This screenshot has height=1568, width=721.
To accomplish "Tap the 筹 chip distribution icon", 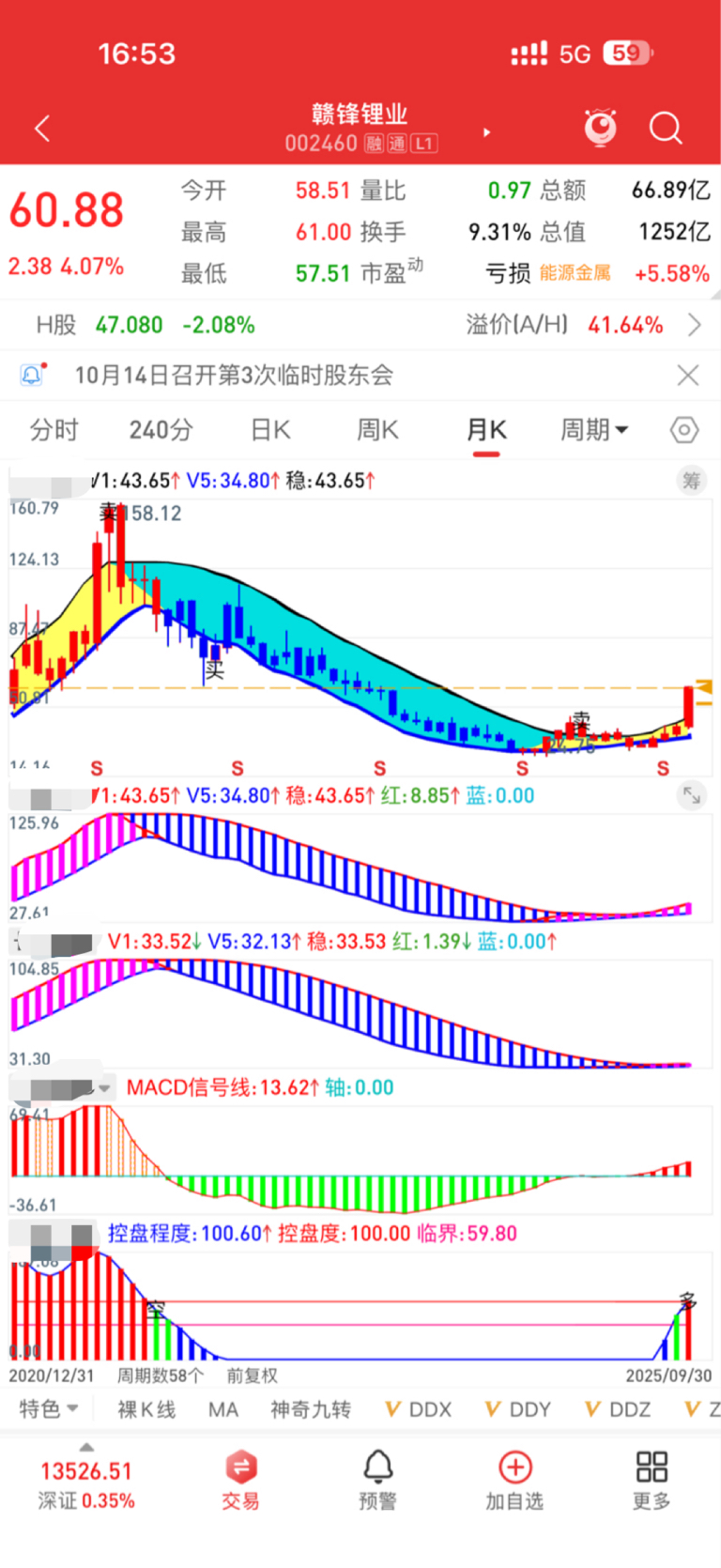I will pos(692,481).
